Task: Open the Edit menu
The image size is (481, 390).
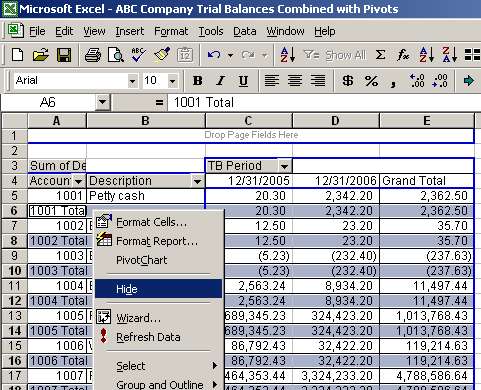Action: (64, 31)
